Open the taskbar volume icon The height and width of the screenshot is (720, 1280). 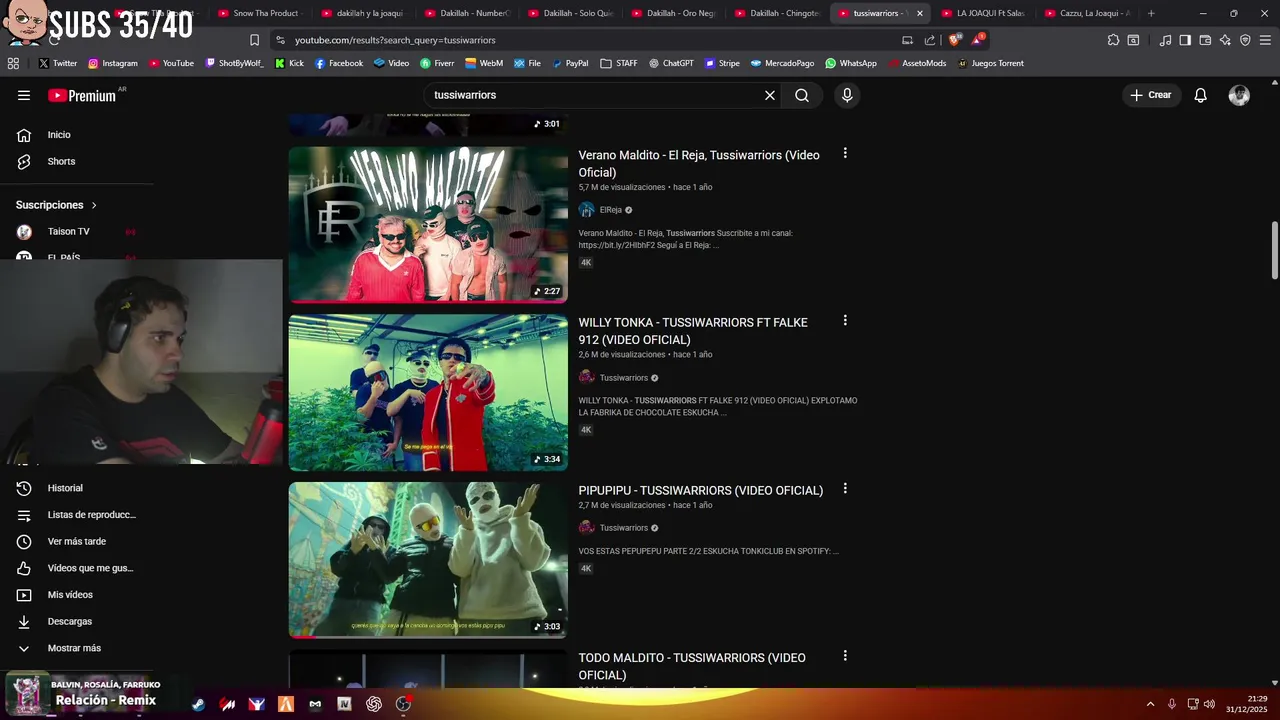1209,704
